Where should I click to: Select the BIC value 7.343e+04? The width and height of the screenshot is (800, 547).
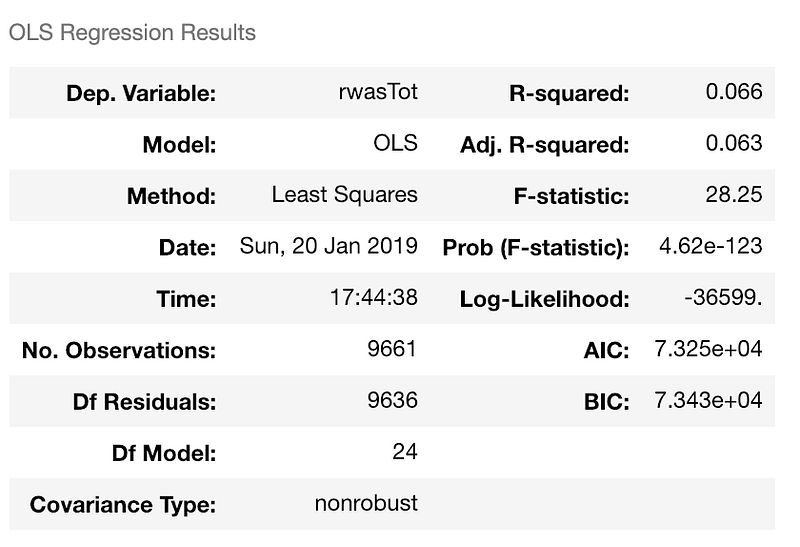click(708, 401)
